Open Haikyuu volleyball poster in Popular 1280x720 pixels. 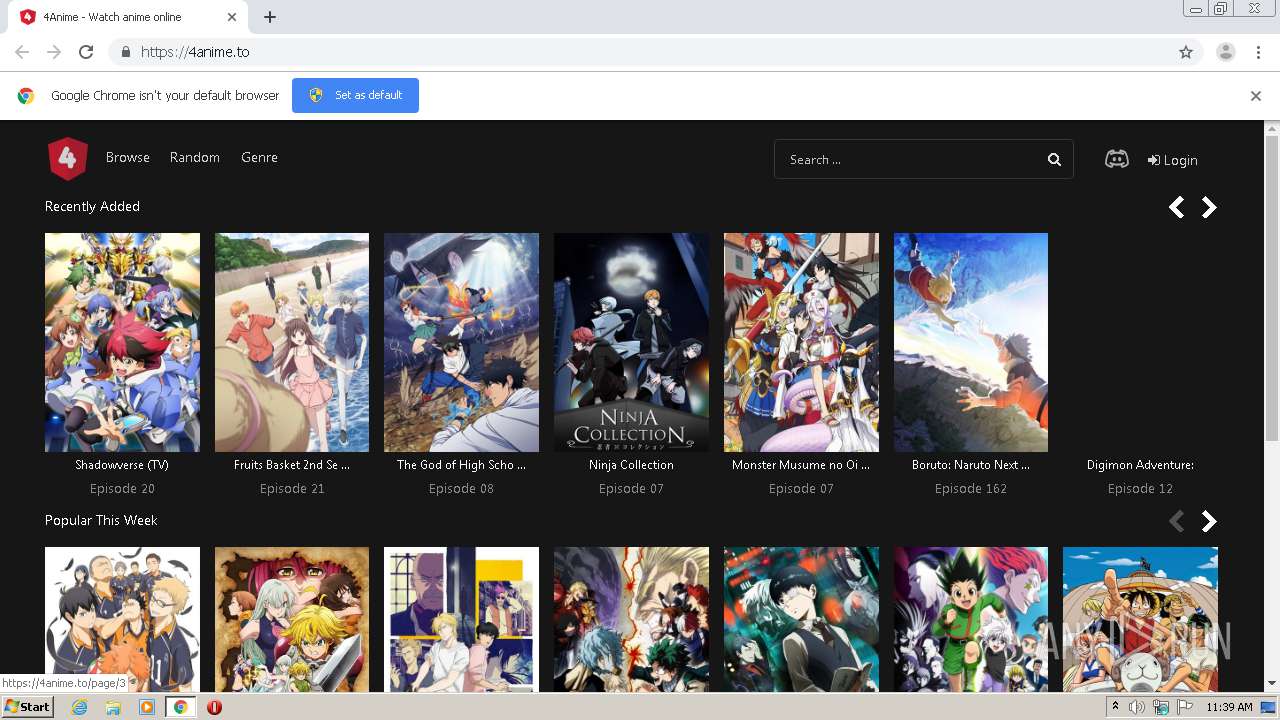click(x=122, y=619)
